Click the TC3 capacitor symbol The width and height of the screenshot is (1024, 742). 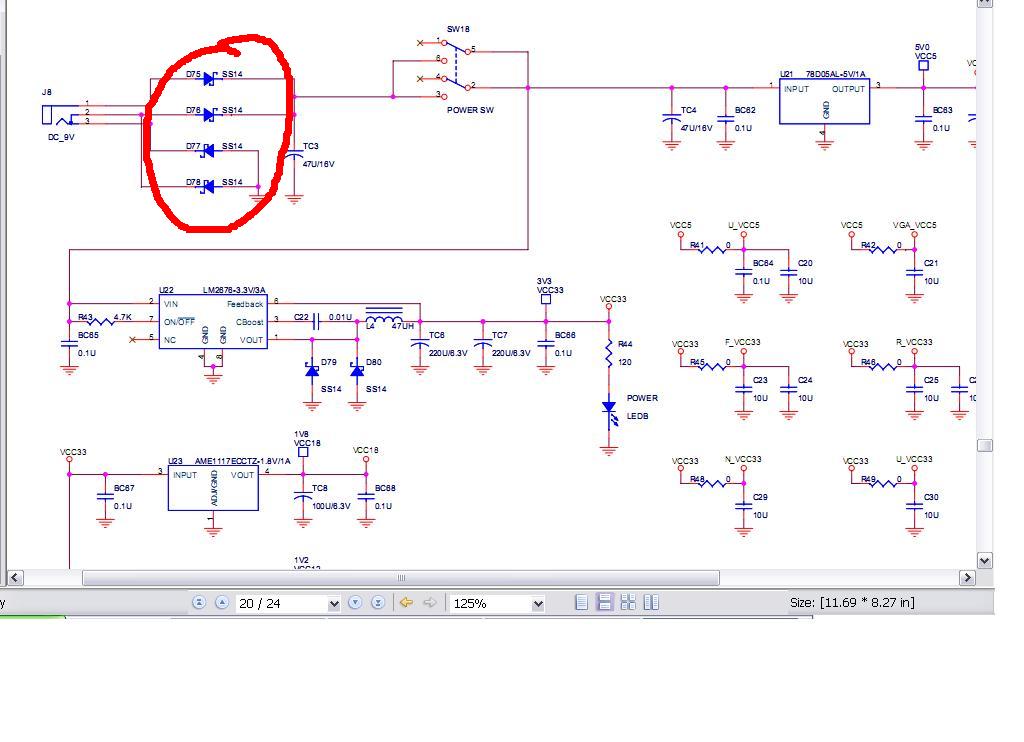[x=295, y=155]
